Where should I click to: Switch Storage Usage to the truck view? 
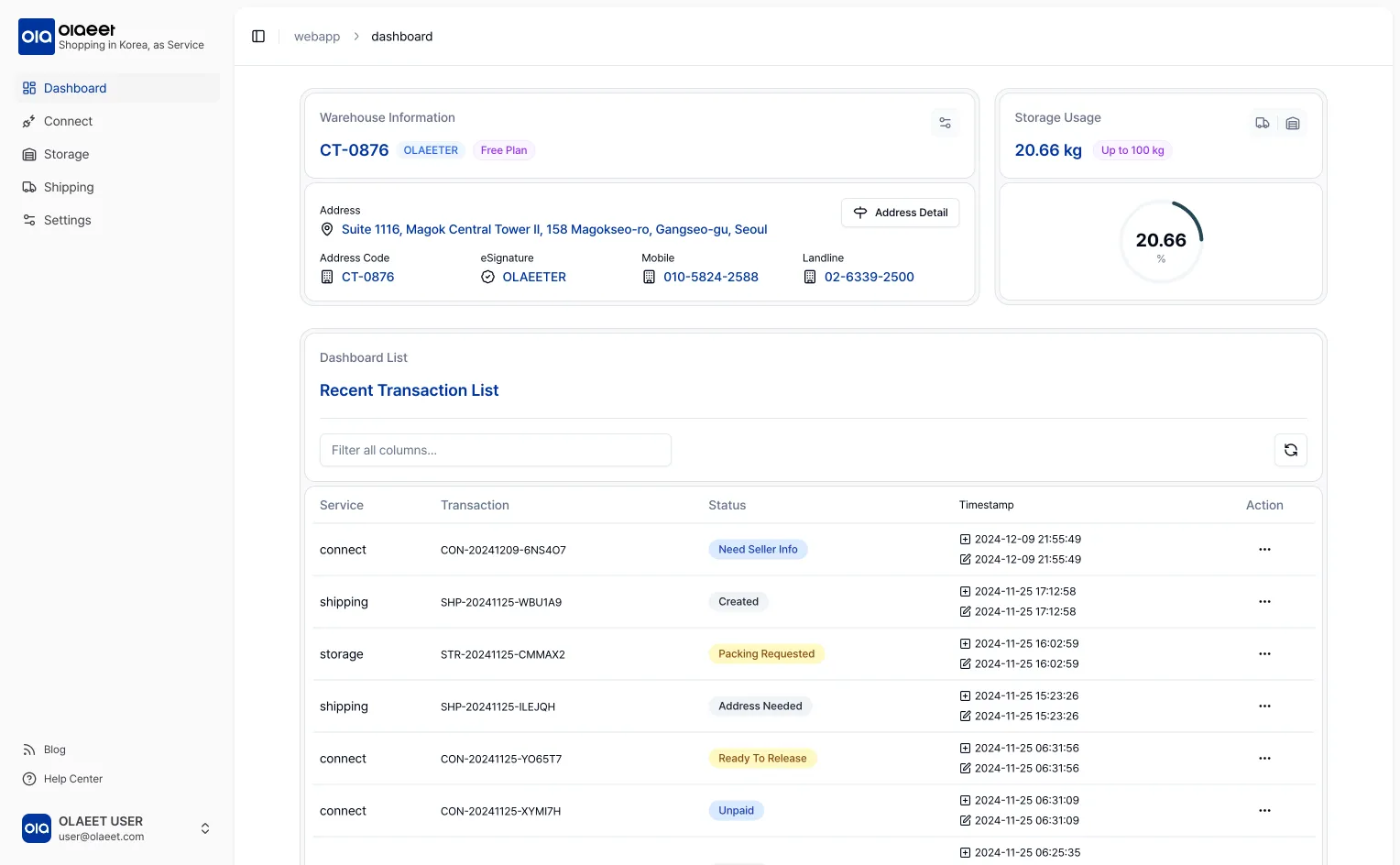coord(1262,122)
